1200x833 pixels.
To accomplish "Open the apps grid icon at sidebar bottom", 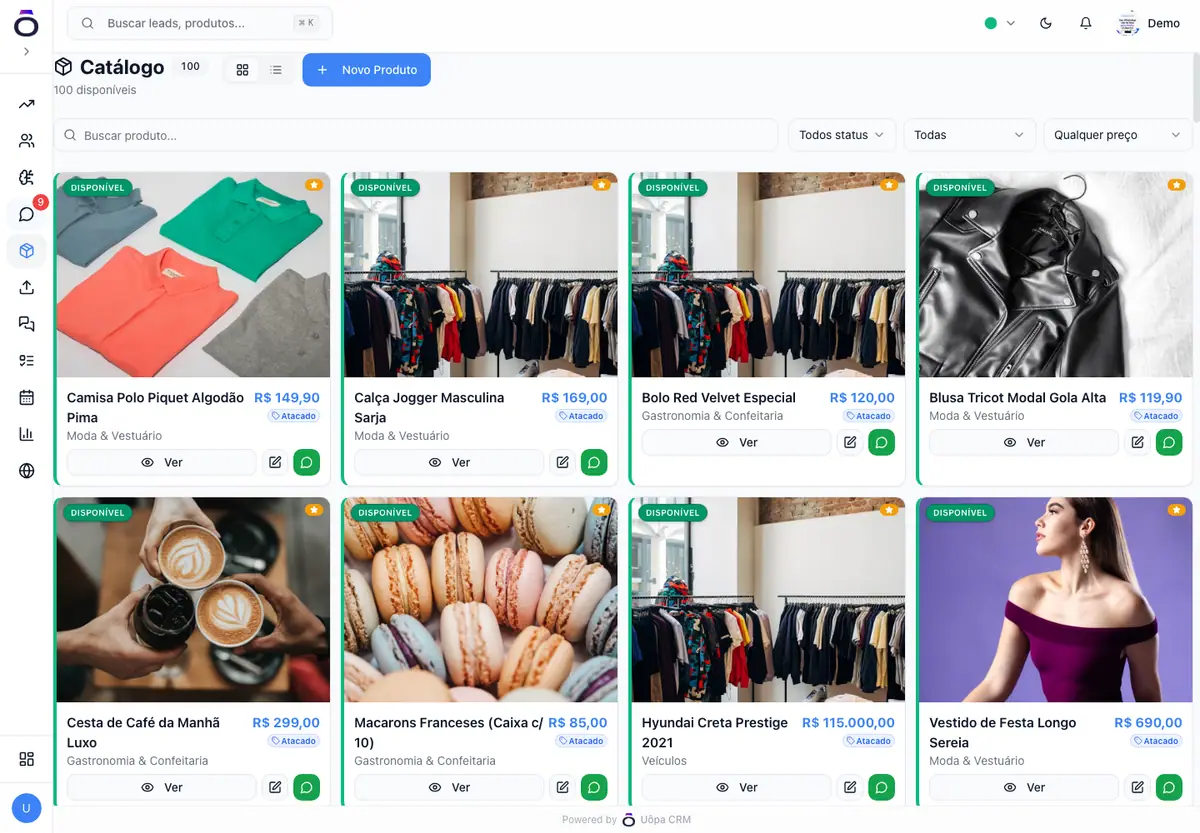I will pos(27,759).
